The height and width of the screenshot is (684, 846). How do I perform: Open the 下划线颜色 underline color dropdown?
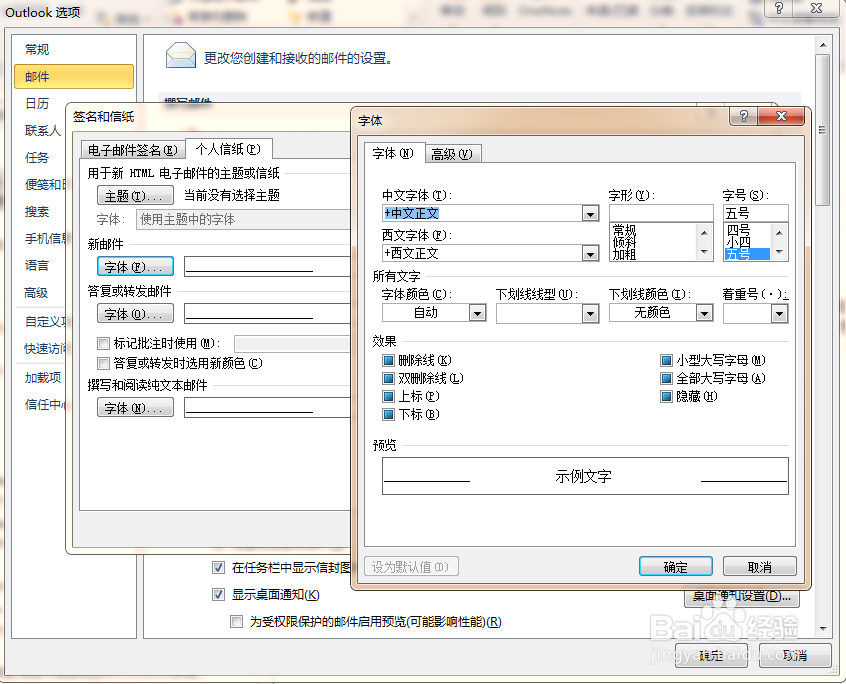(704, 313)
